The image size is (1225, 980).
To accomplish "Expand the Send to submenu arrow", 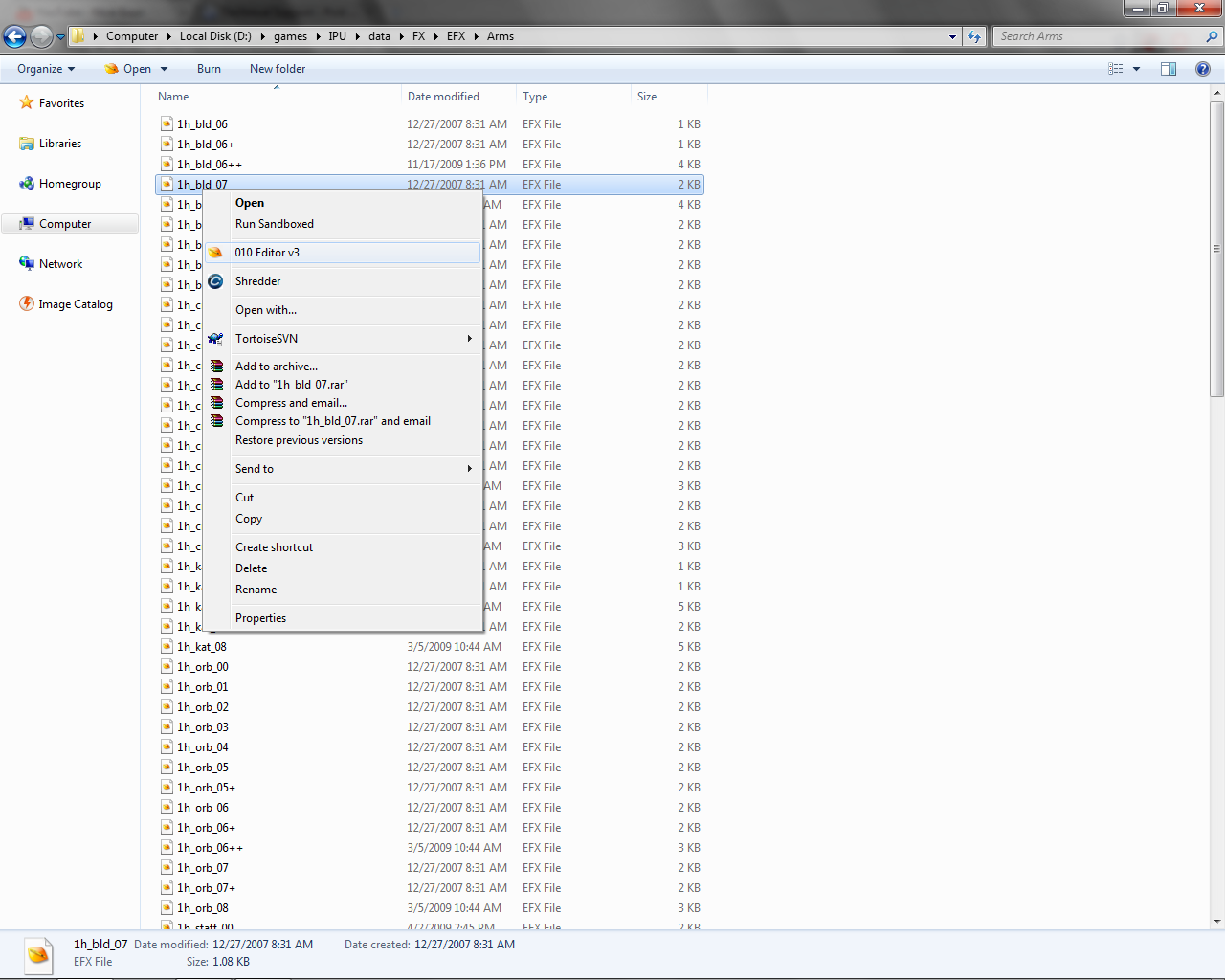I will pyautogui.click(x=470, y=469).
